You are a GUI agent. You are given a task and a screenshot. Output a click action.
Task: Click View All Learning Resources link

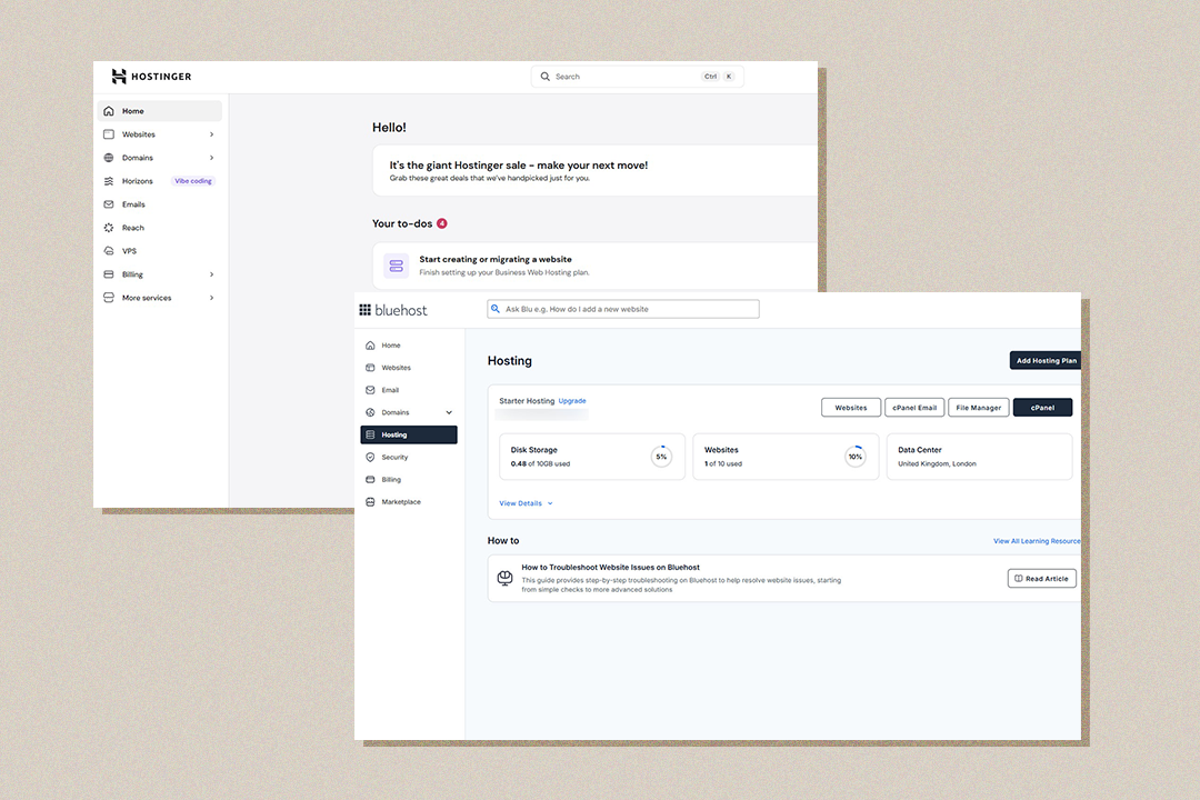tap(1037, 541)
